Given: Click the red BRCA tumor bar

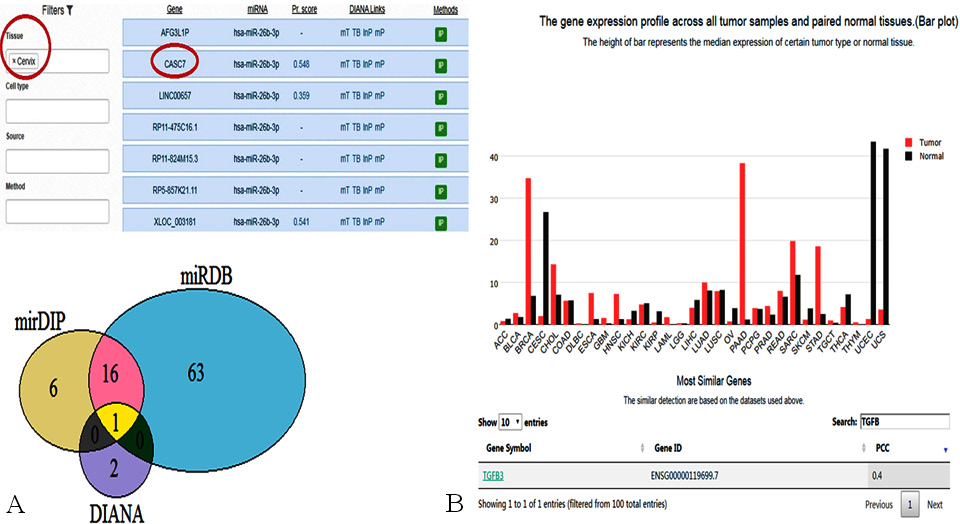Looking at the screenshot, I should pyautogui.click(x=528, y=252).
